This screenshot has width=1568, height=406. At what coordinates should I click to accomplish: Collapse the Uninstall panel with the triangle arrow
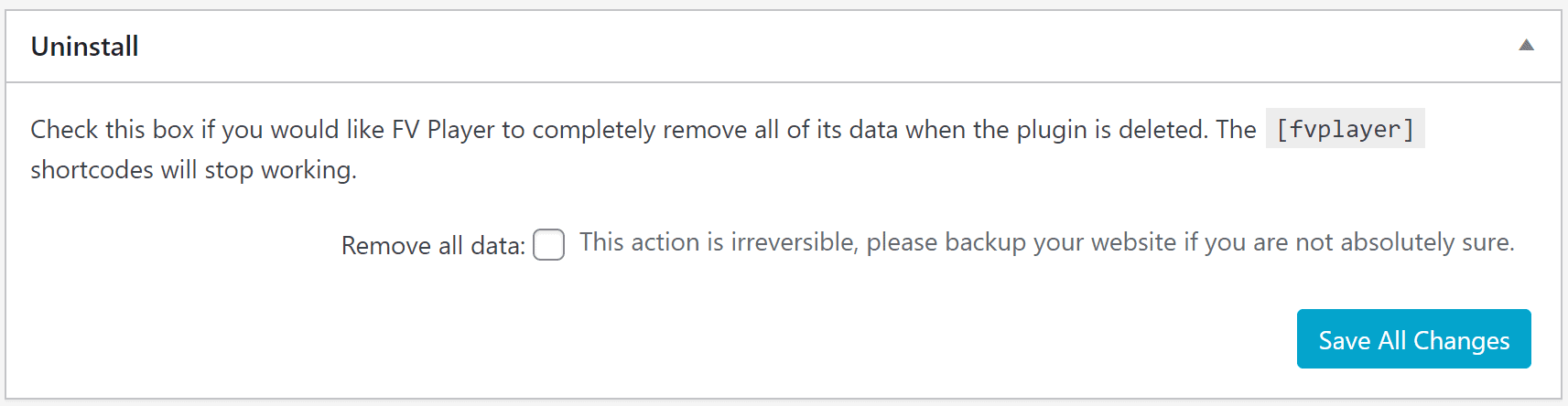(1526, 45)
